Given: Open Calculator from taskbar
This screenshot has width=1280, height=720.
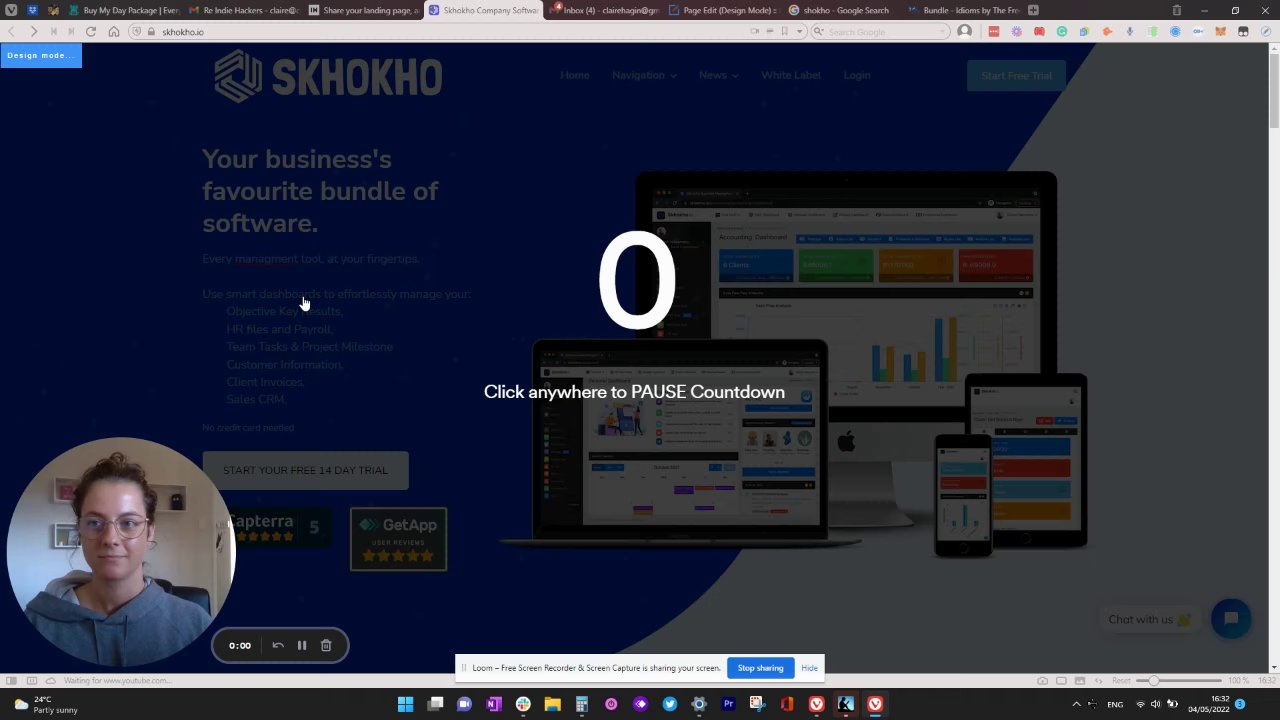Looking at the screenshot, I should [581, 704].
